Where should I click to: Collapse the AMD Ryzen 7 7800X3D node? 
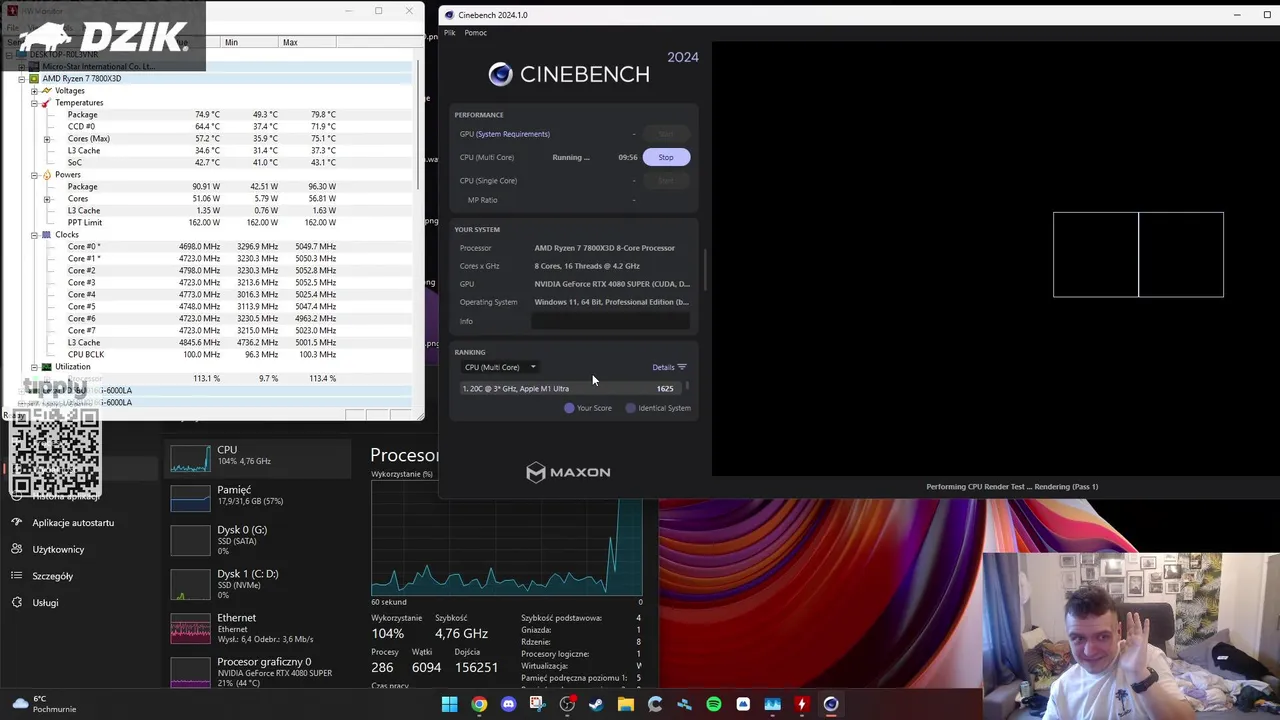(x=22, y=79)
